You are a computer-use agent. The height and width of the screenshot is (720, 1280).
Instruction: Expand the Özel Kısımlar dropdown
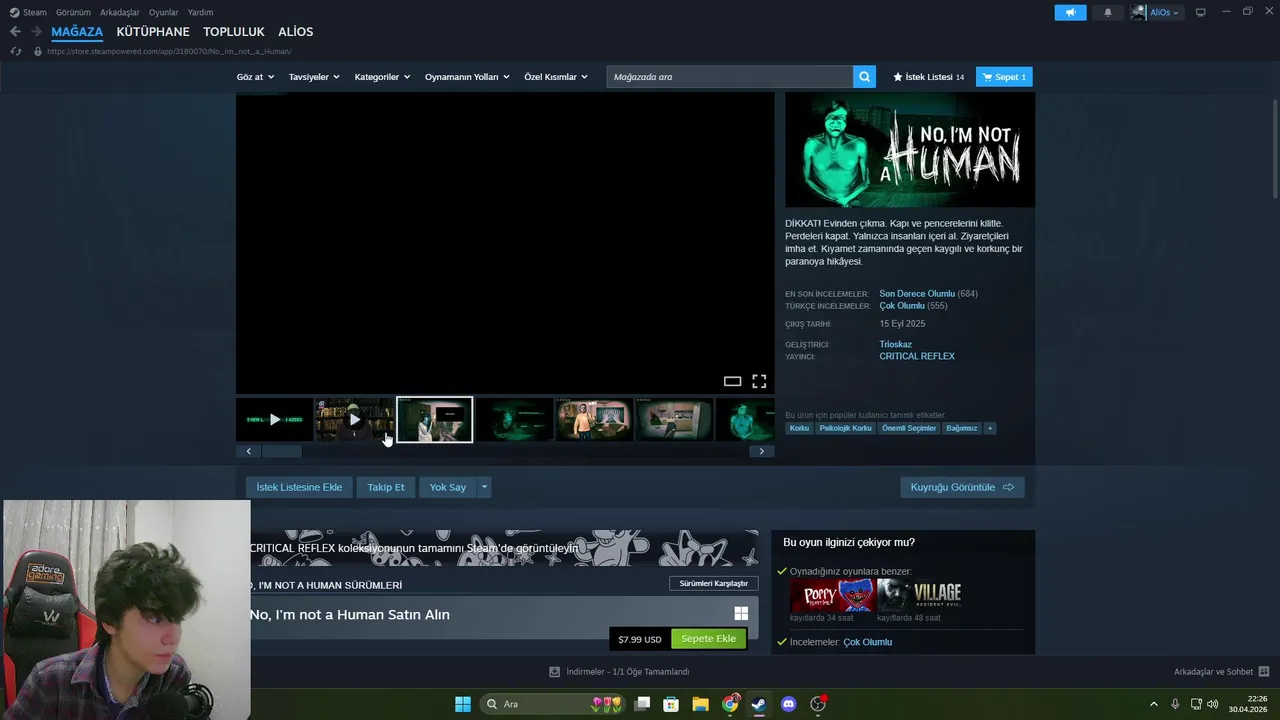(x=556, y=77)
